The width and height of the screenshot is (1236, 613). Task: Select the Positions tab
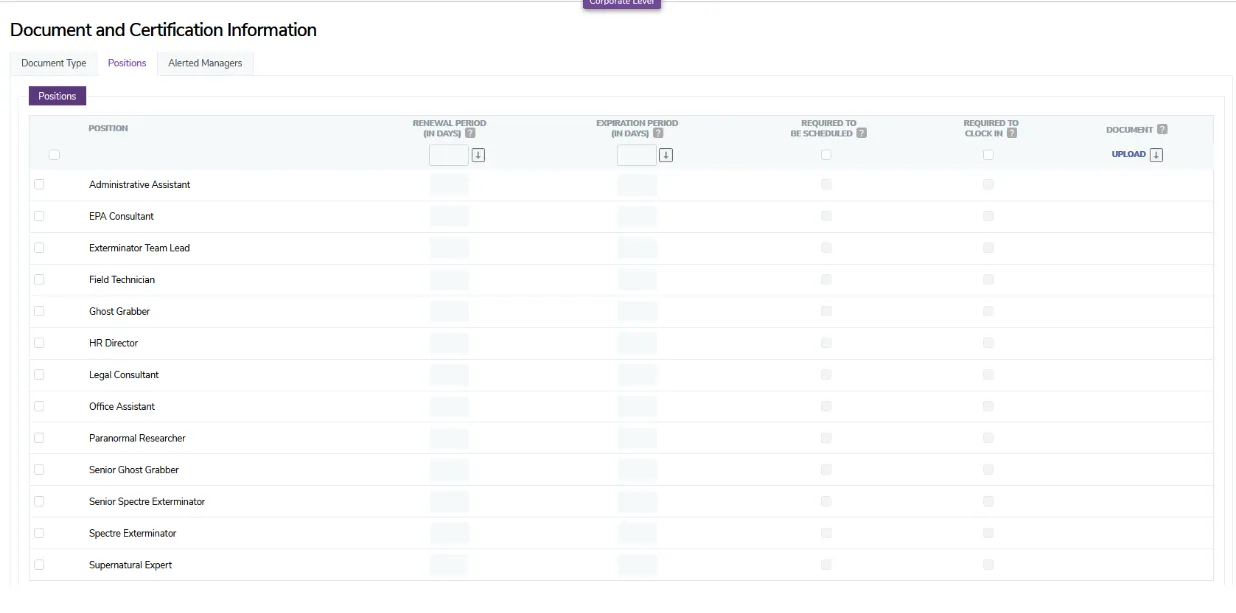point(127,63)
